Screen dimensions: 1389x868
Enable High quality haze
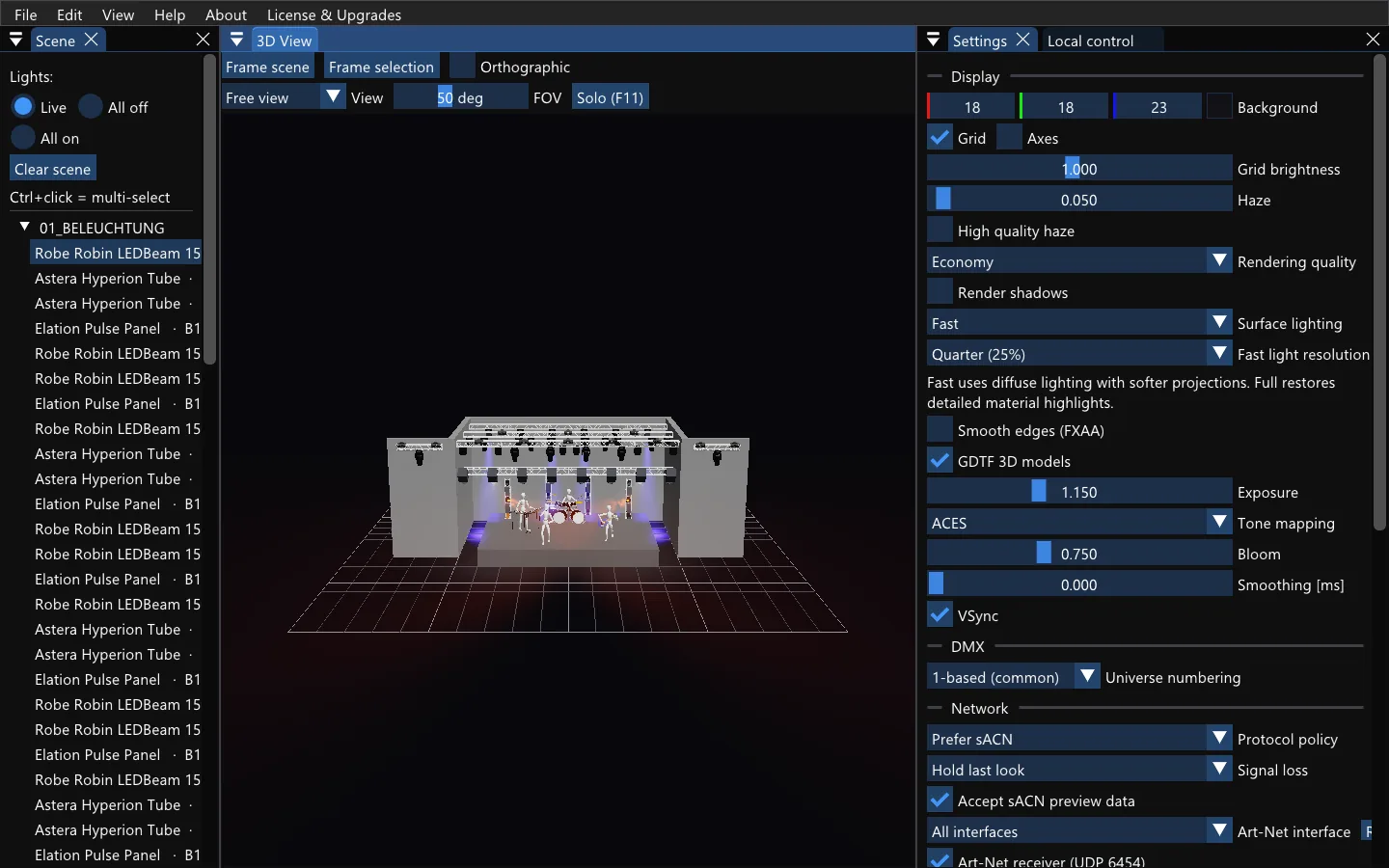[940, 231]
